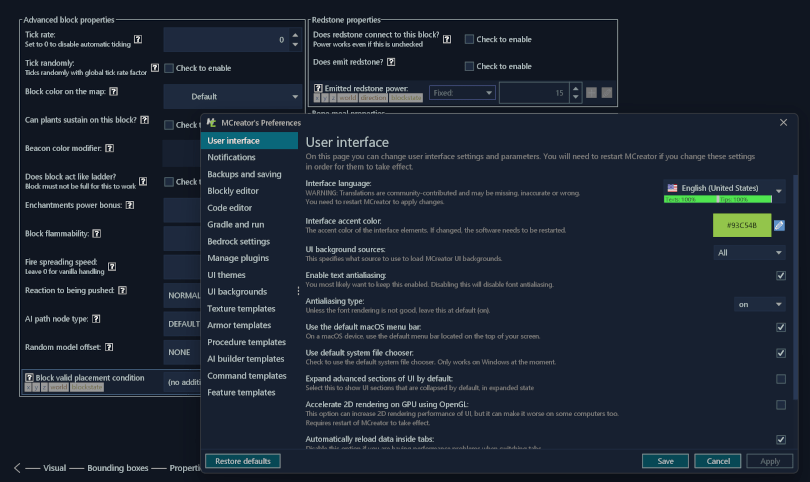Close the MCreator's Preferences dialog
The image size is (810, 482).
(x=784, y=122)
